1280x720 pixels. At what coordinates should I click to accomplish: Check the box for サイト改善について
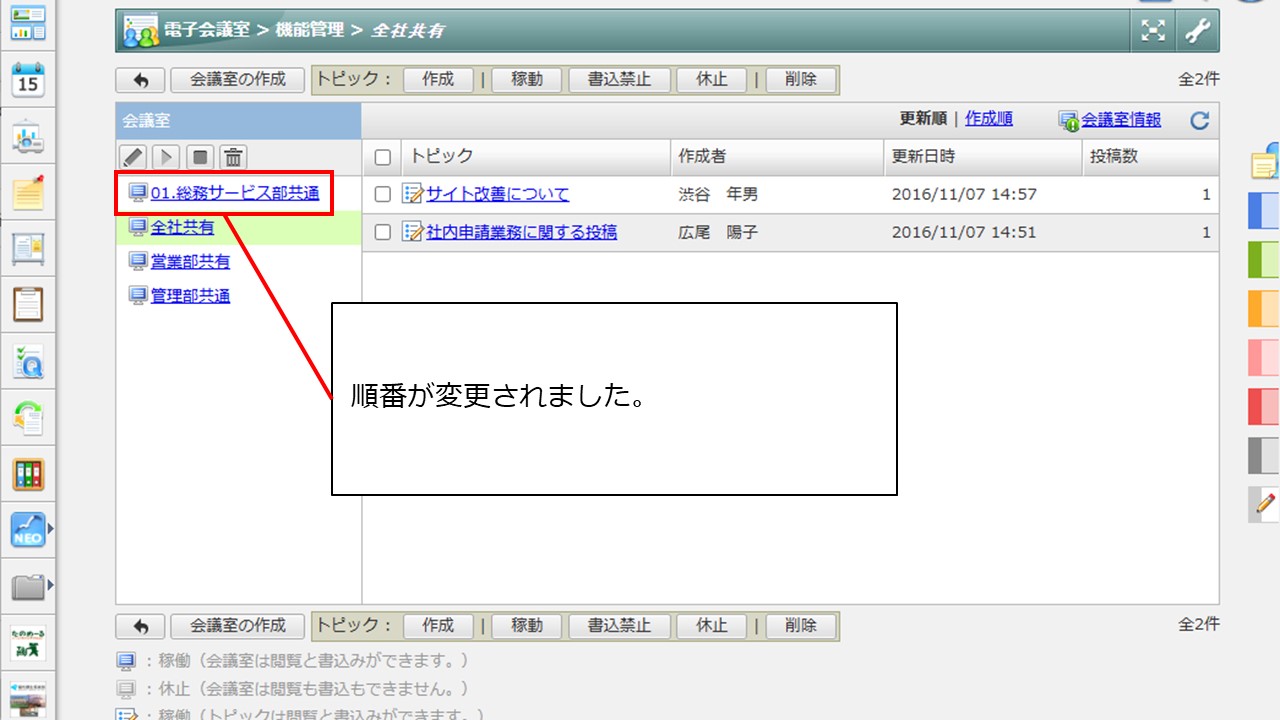point(383,195)
